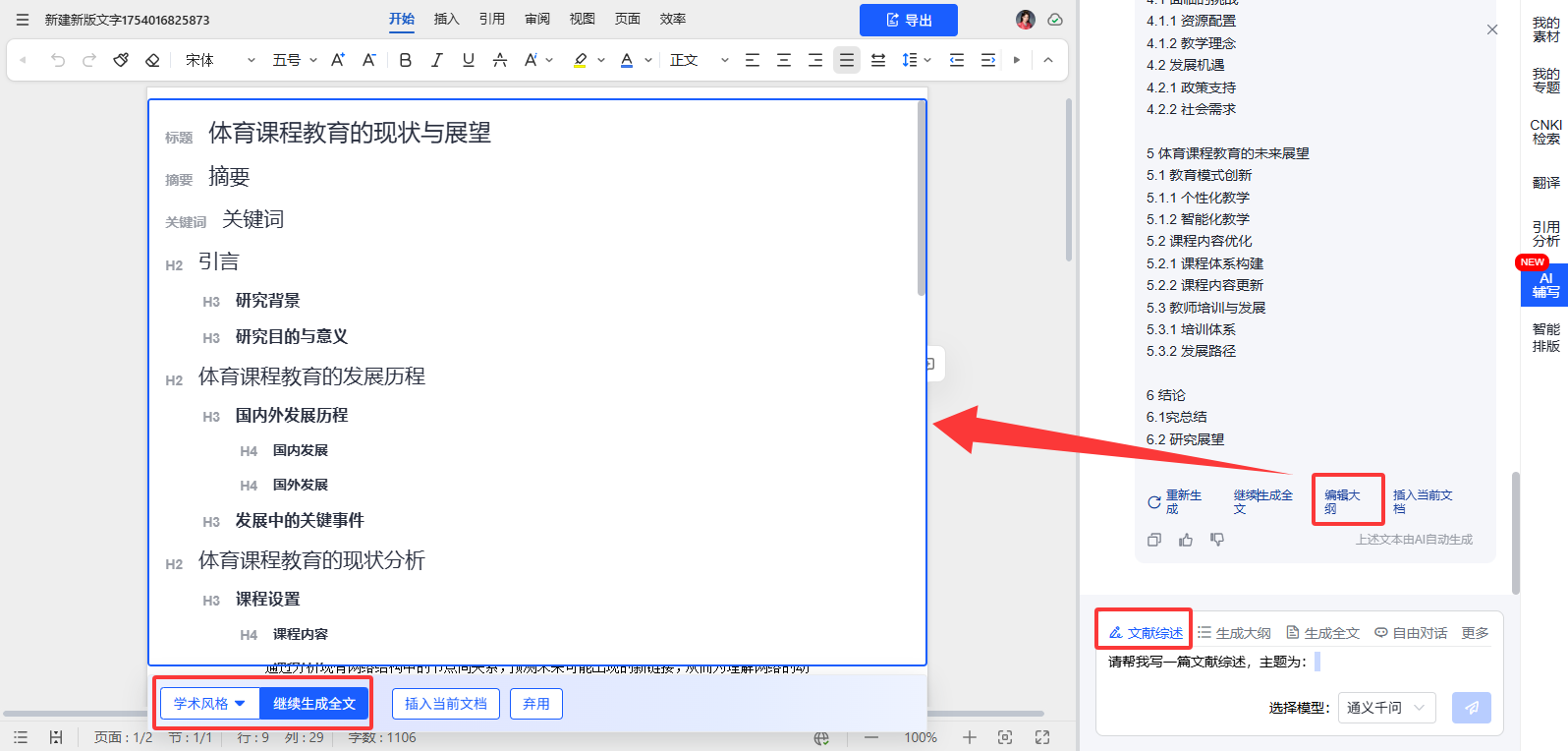Toggle bold formatting

click(406, 60)
